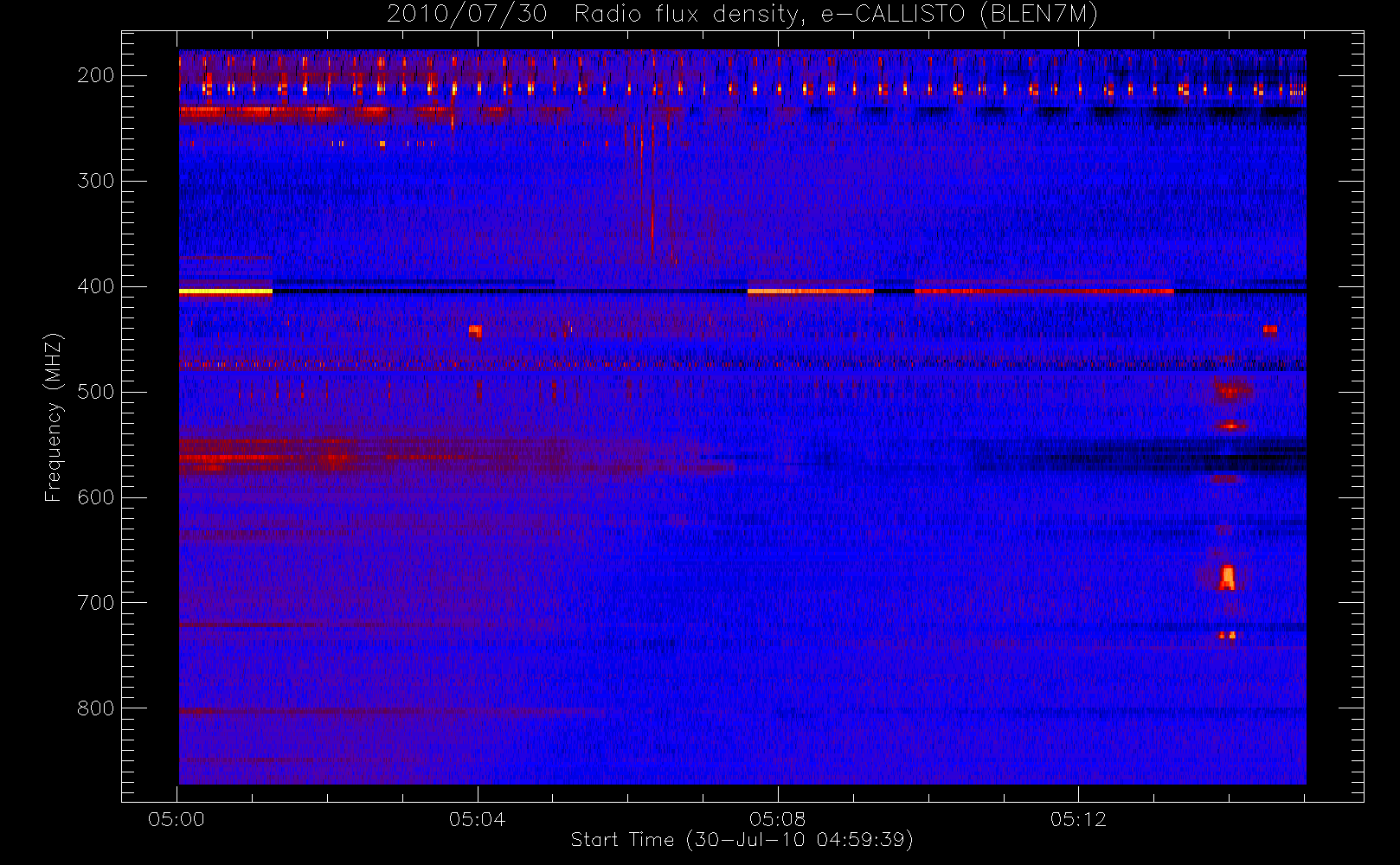Select the 700 frequency tick label
This screenshot has width=1400, height=865.
pos(96,603)
